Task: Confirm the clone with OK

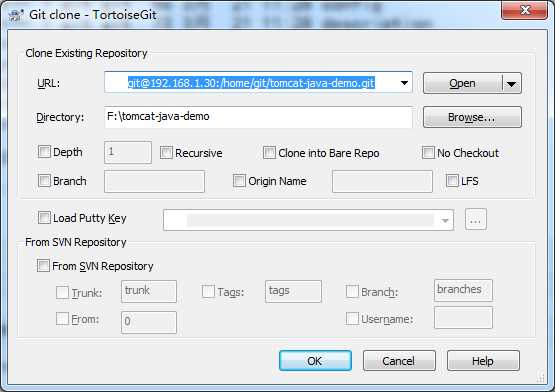Action: 315,361
